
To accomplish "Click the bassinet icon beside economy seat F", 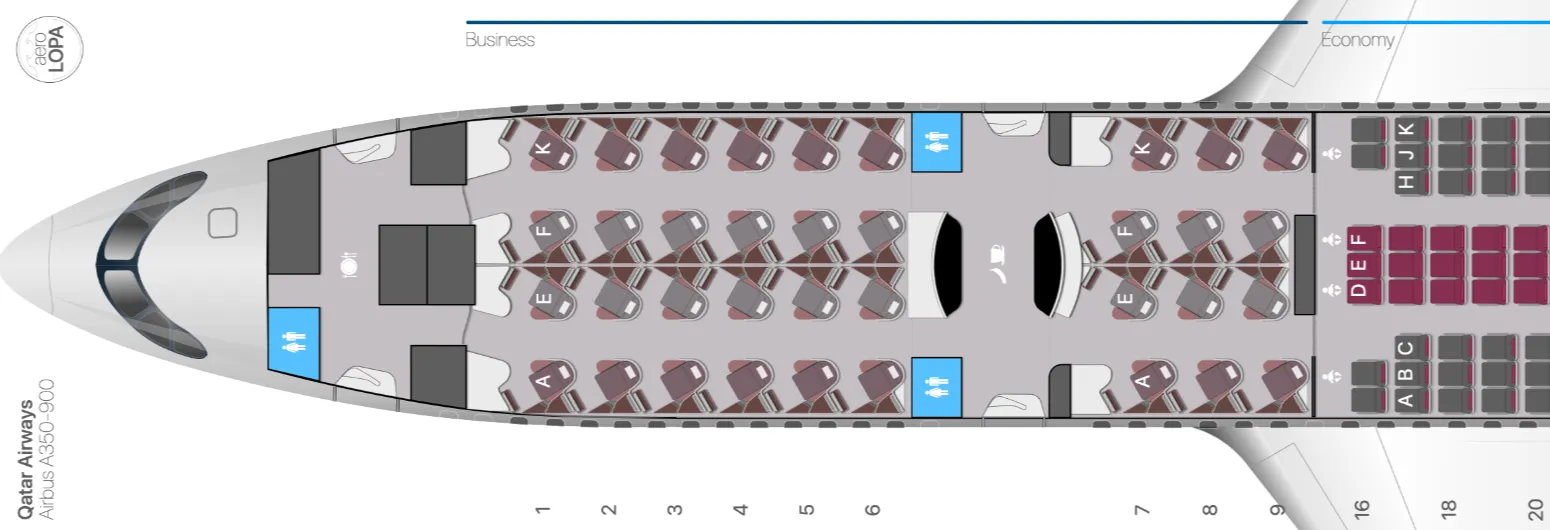I will point(1331,241).
